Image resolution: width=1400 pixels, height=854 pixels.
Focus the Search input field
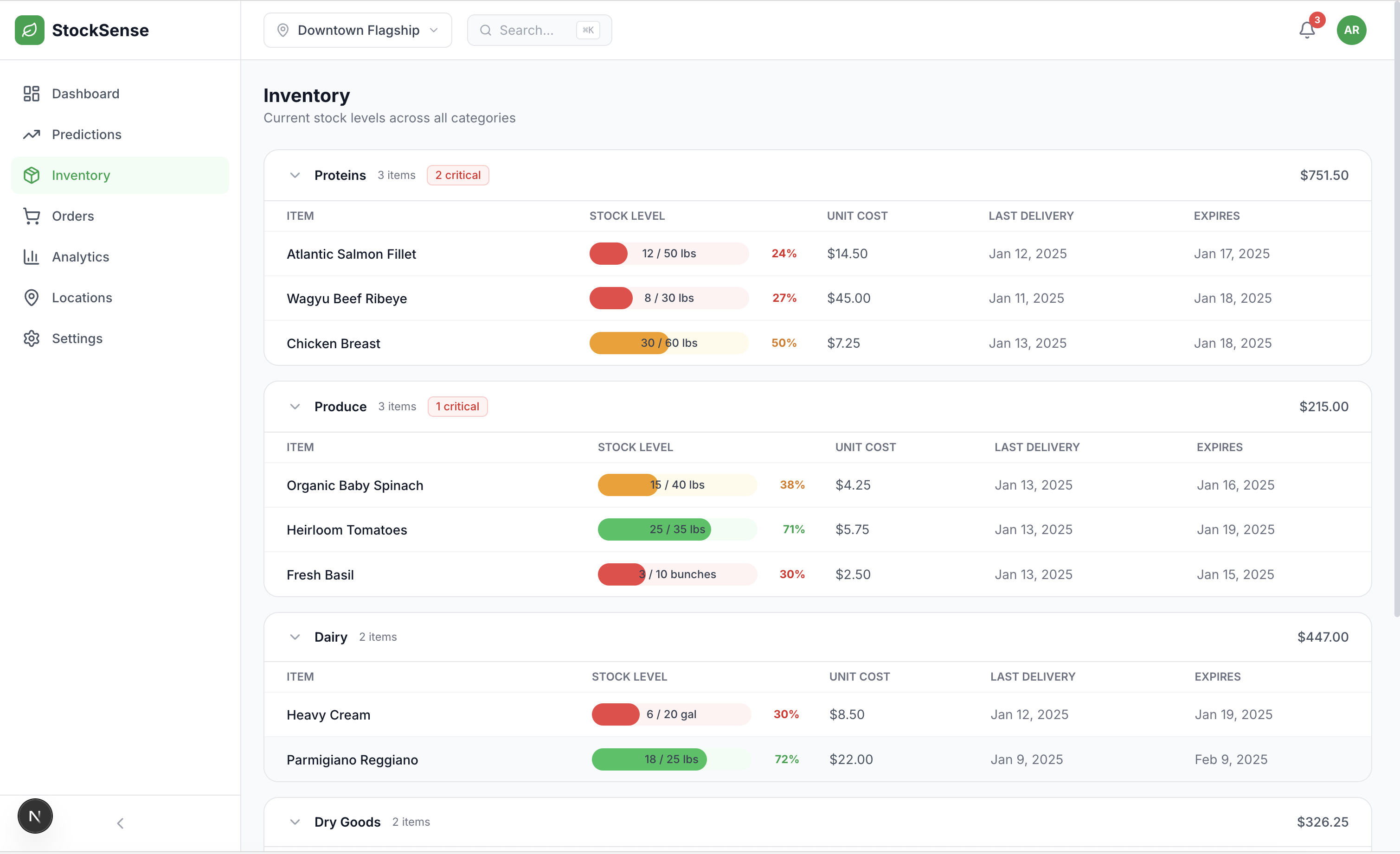[534, 30]
